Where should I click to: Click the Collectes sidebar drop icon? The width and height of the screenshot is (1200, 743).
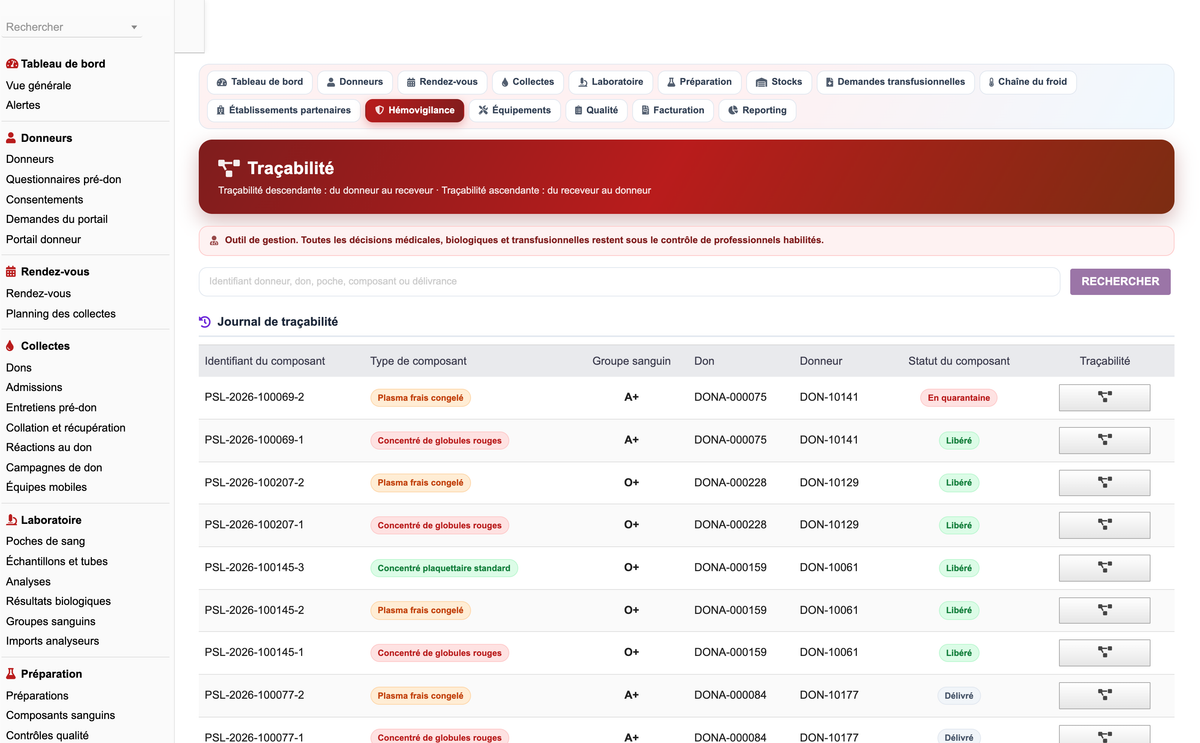click(11, 346)
